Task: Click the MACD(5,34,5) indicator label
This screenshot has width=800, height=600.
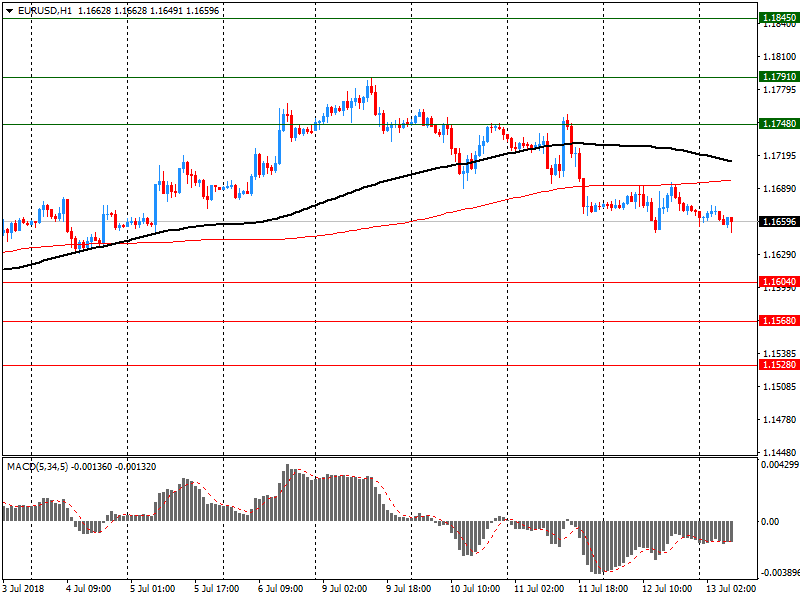Action: 37,466
